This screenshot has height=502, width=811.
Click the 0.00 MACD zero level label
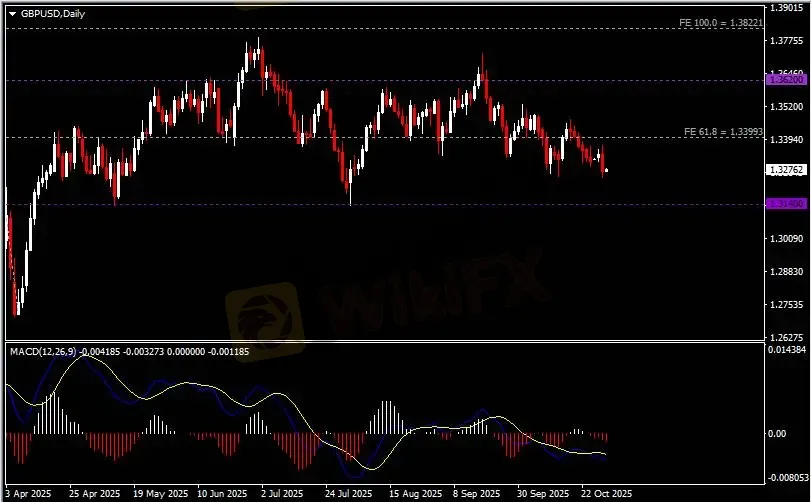click(777, 433)
